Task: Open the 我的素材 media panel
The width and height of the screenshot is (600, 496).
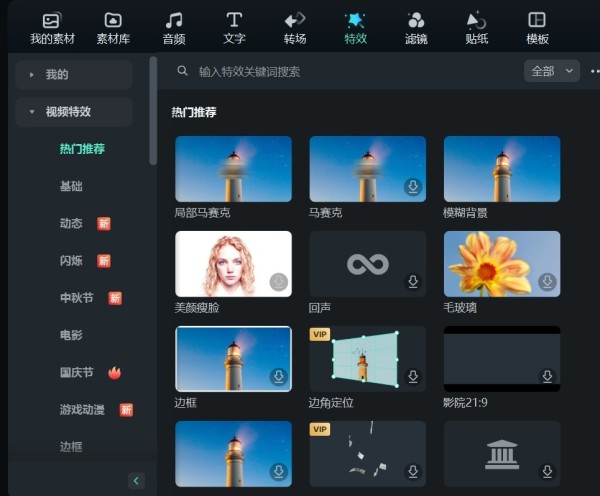Action: (52, 29)
